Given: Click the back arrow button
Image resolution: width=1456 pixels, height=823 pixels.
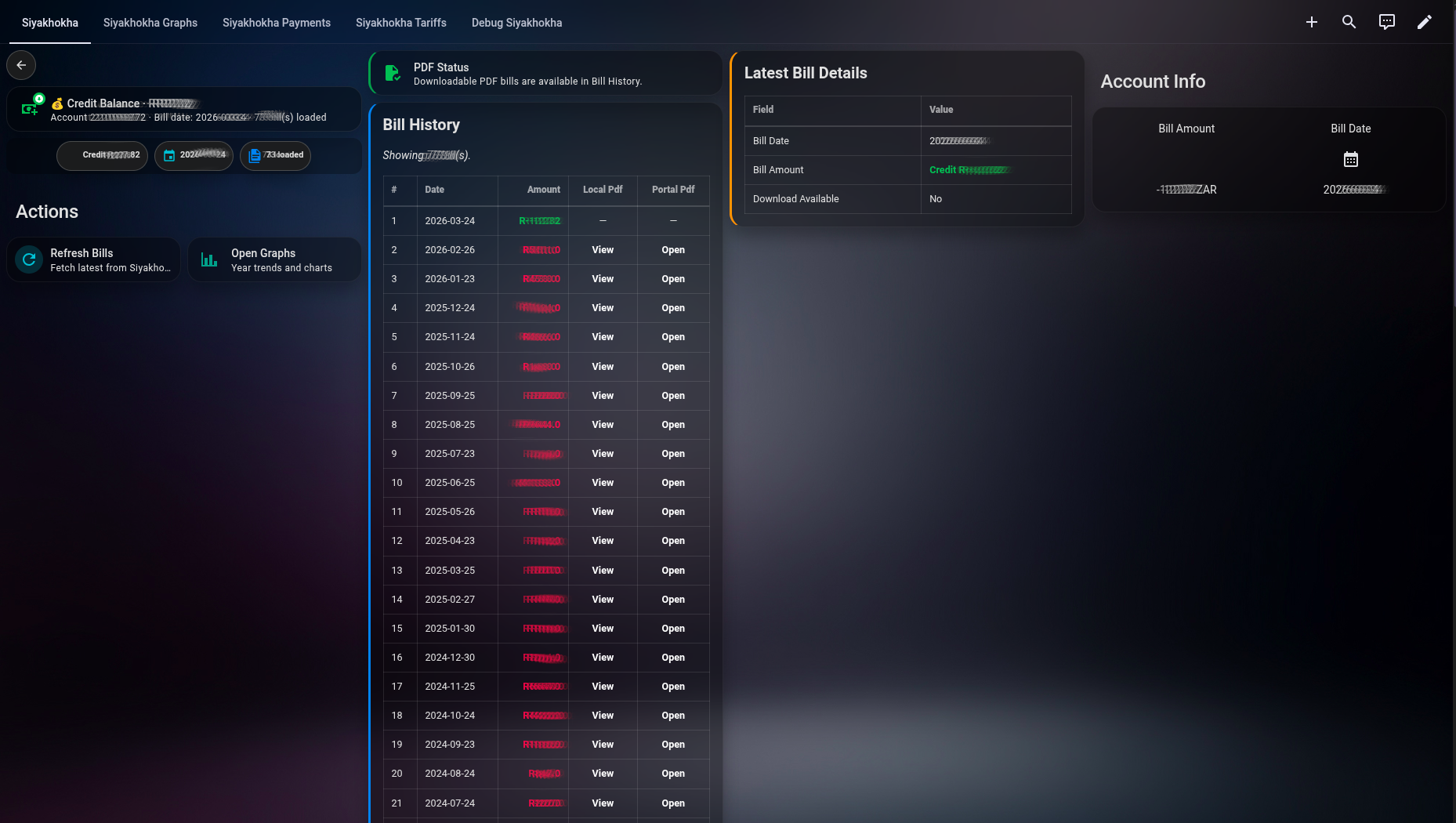Looking at the screenshot, I should pyautogui.click(x=21, y=65).
